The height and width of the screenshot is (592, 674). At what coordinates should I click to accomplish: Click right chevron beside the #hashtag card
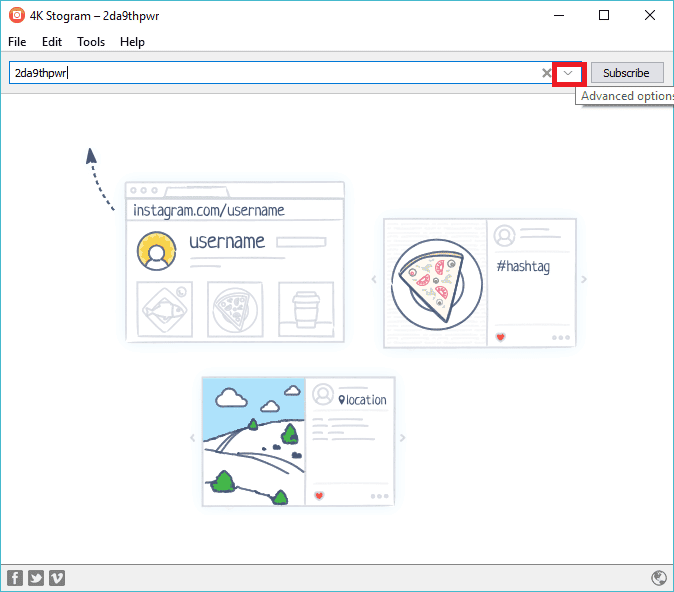(584, 279)
